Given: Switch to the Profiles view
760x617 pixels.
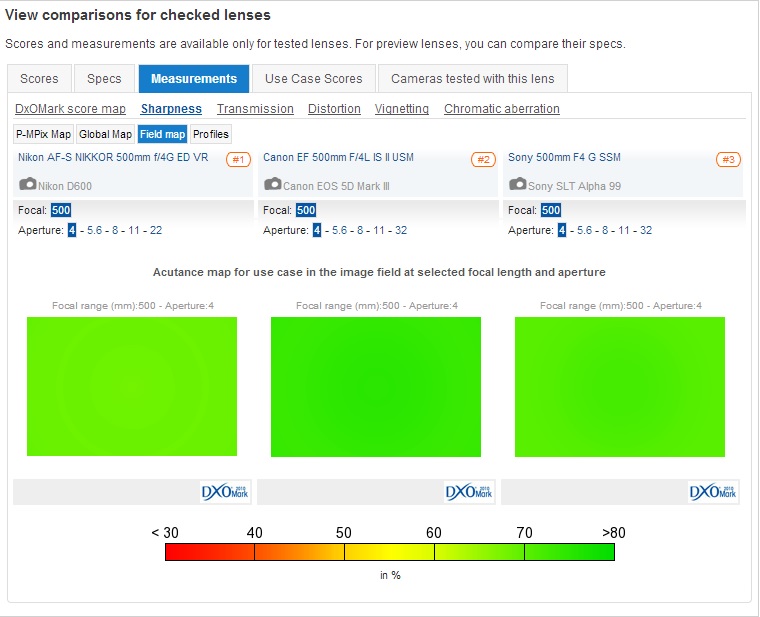Looking at the screenshot, I should (x=210, y=134).
